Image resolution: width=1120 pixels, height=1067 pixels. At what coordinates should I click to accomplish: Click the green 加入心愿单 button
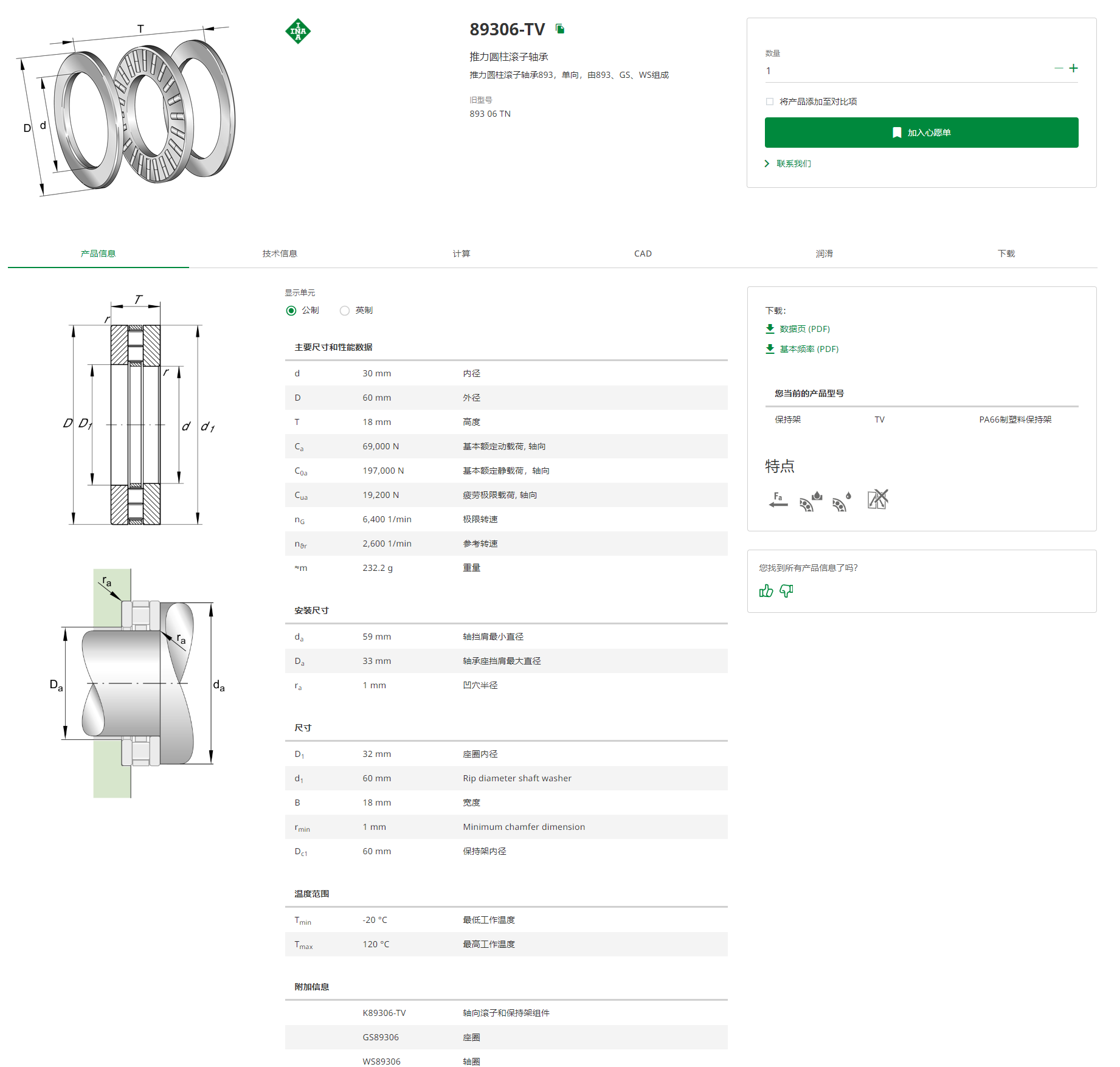(921, 133)
